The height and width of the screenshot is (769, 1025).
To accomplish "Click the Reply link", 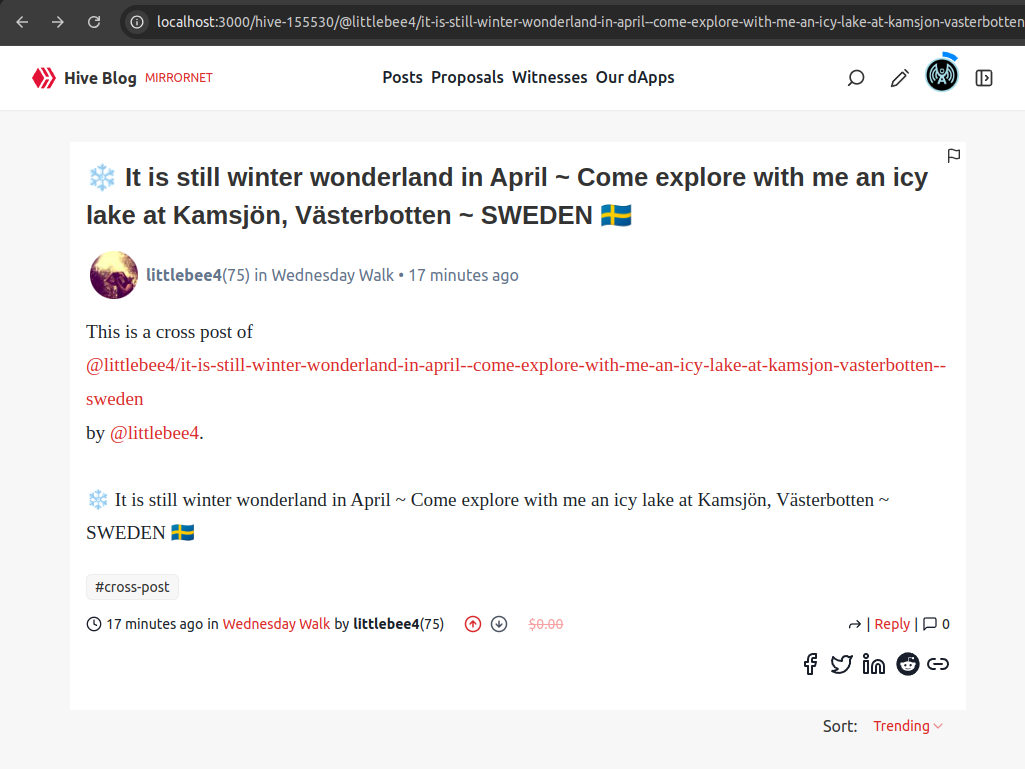I will pos(892,624).
